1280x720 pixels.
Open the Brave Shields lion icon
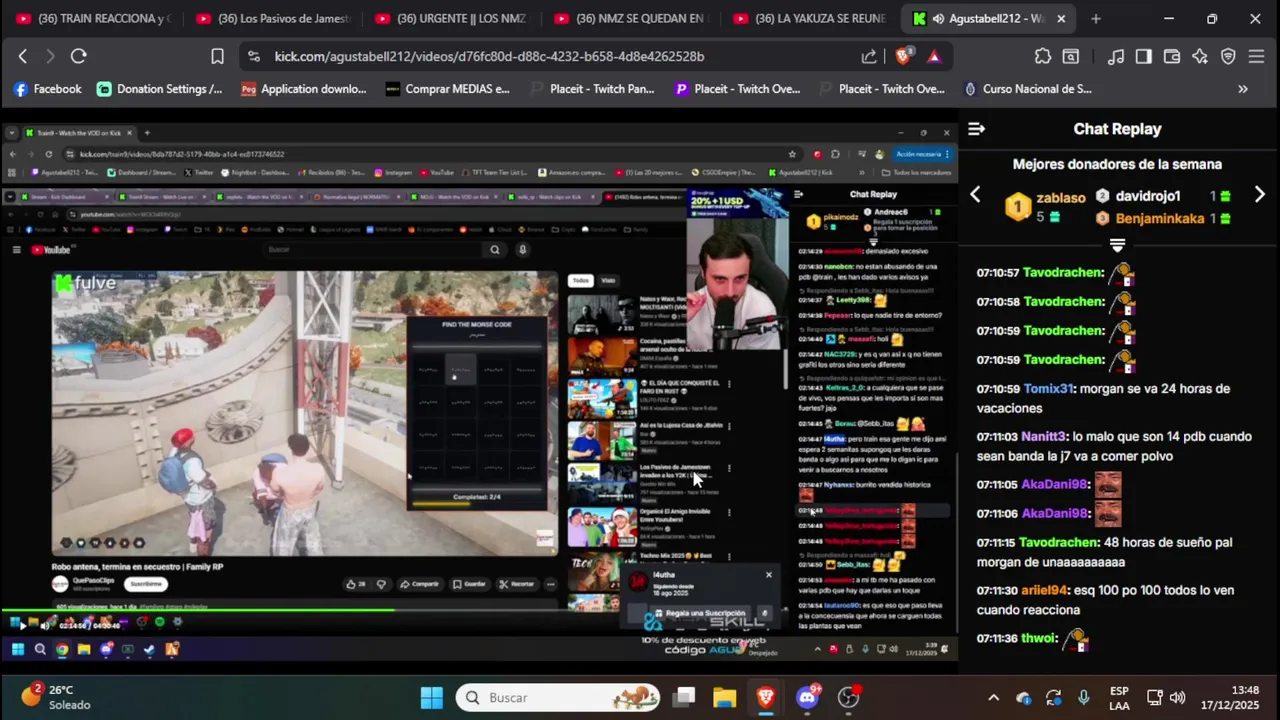[903, 57]
